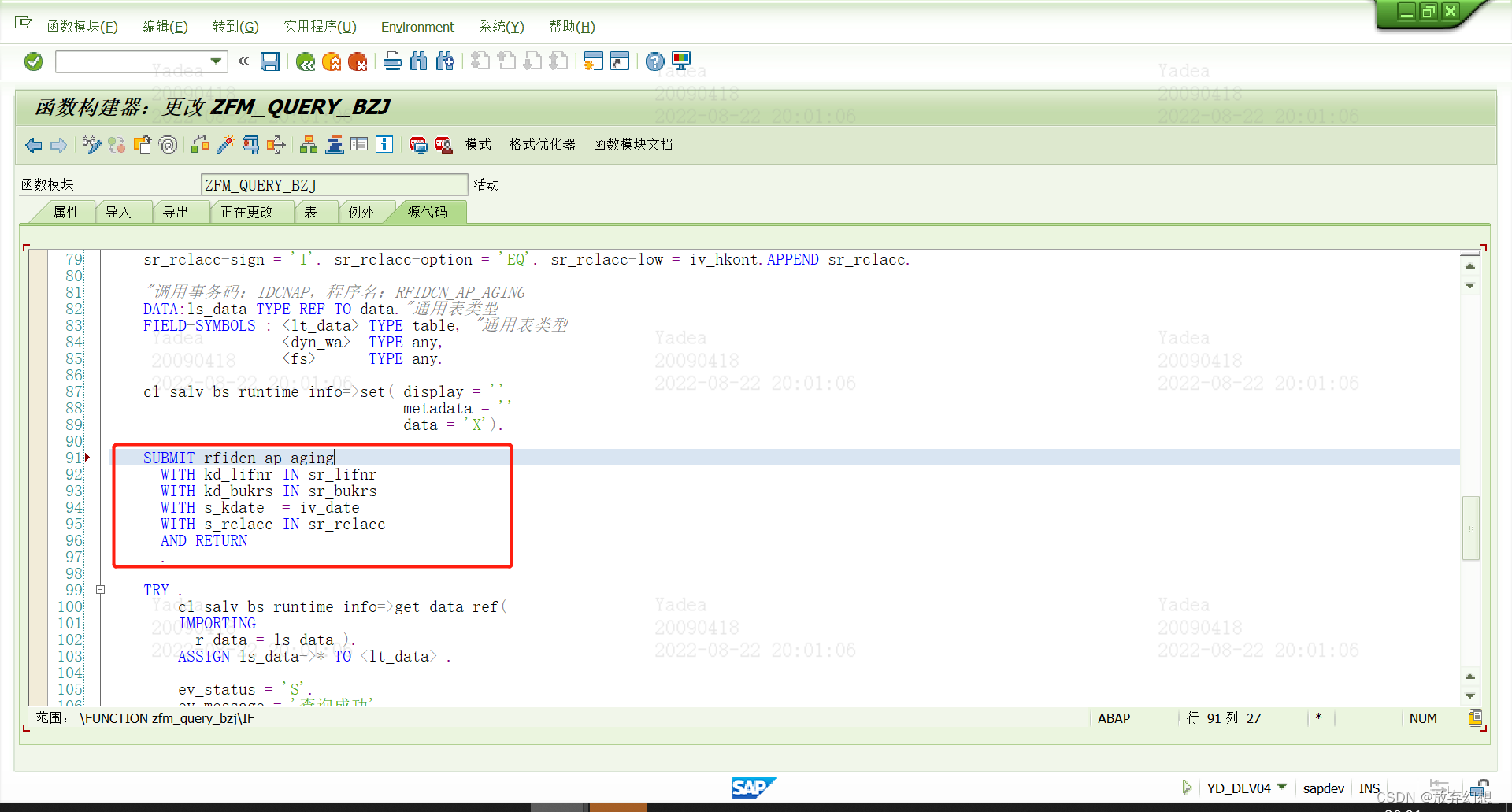The height and width of the screenshot is (812, 1512).
Task: Click the Pattern magic wand icon
Action: (225, 145)
